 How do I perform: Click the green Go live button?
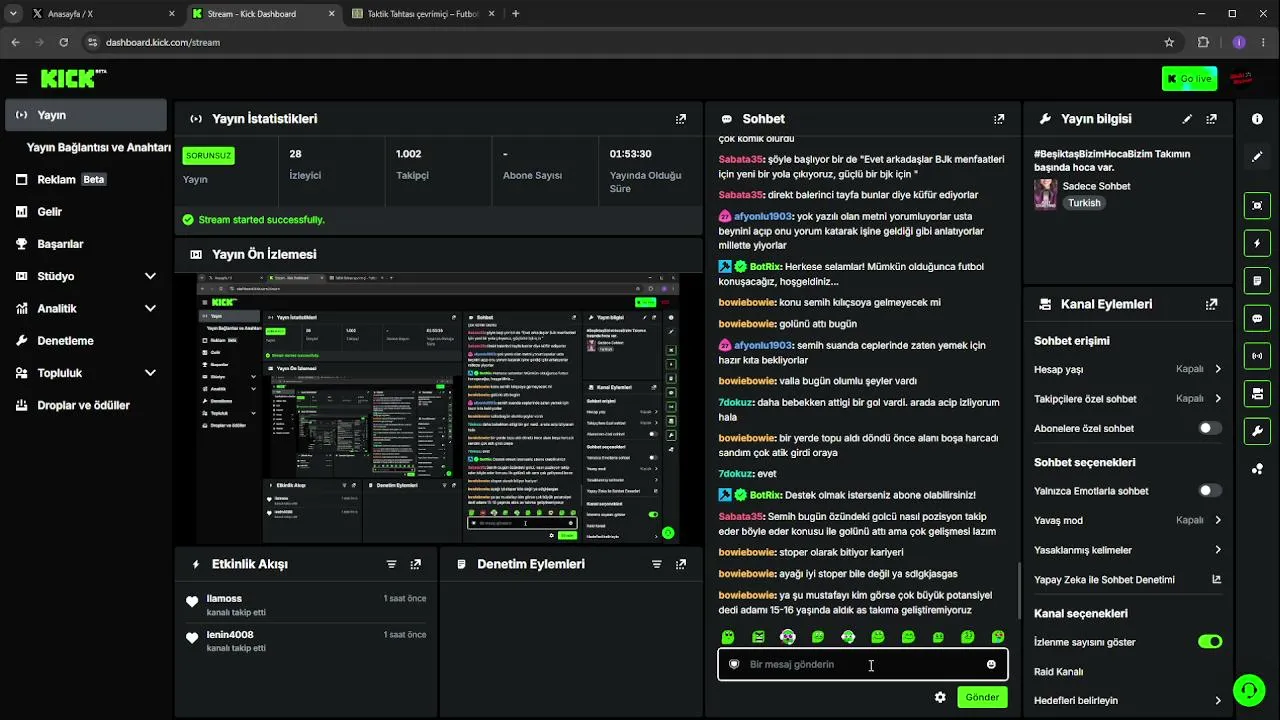pyautogui.click(x=1189, y=79)
